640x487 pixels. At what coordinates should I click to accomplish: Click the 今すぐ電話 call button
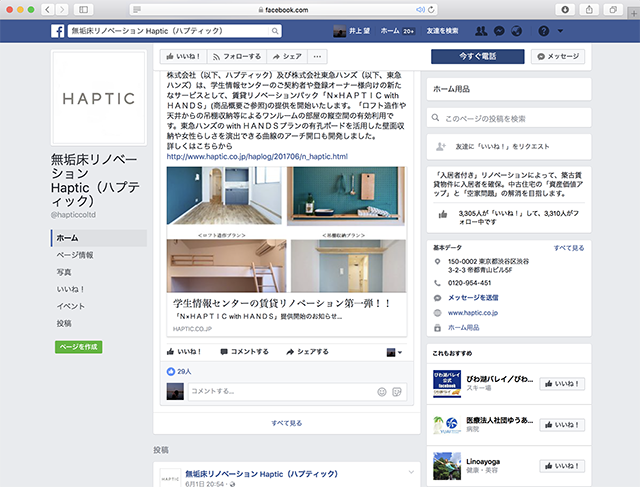coord(478,56)
